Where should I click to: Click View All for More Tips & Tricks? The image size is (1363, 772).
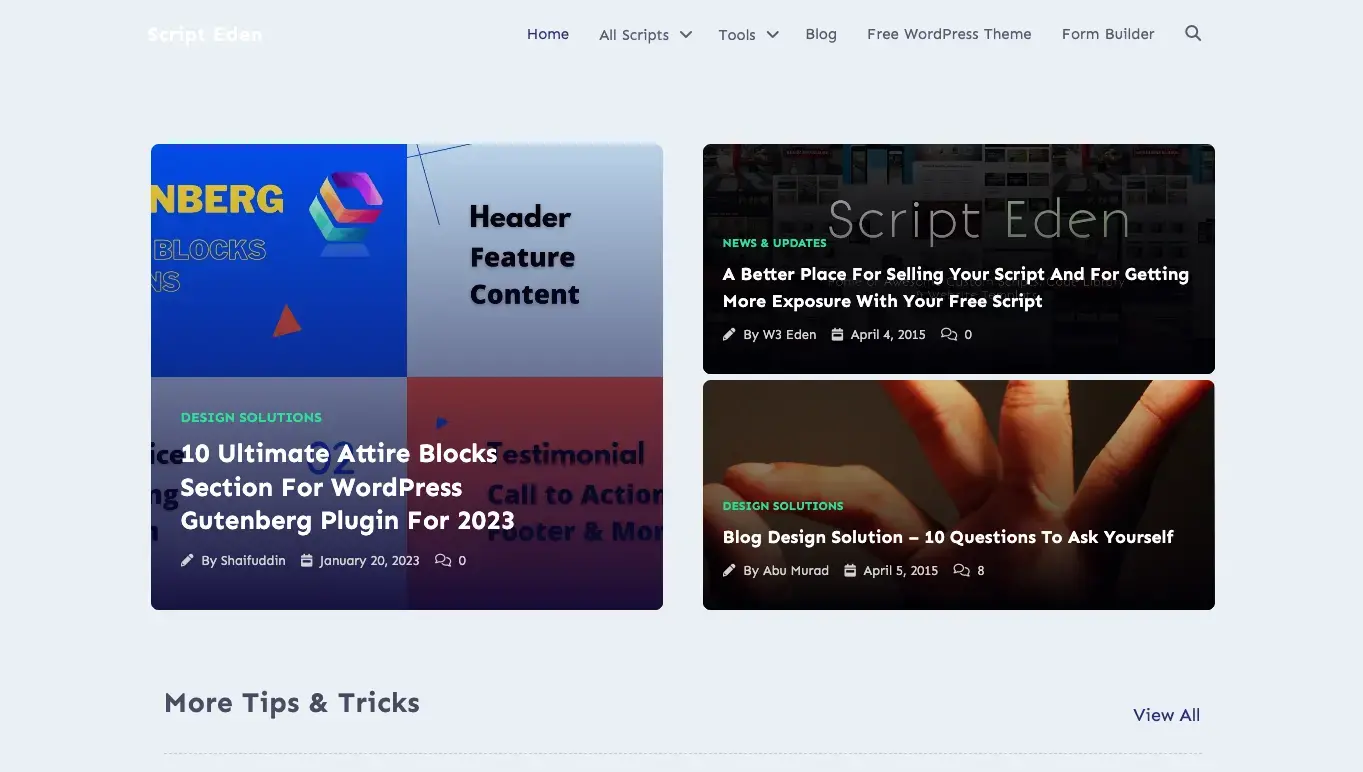click(1166, 715)
